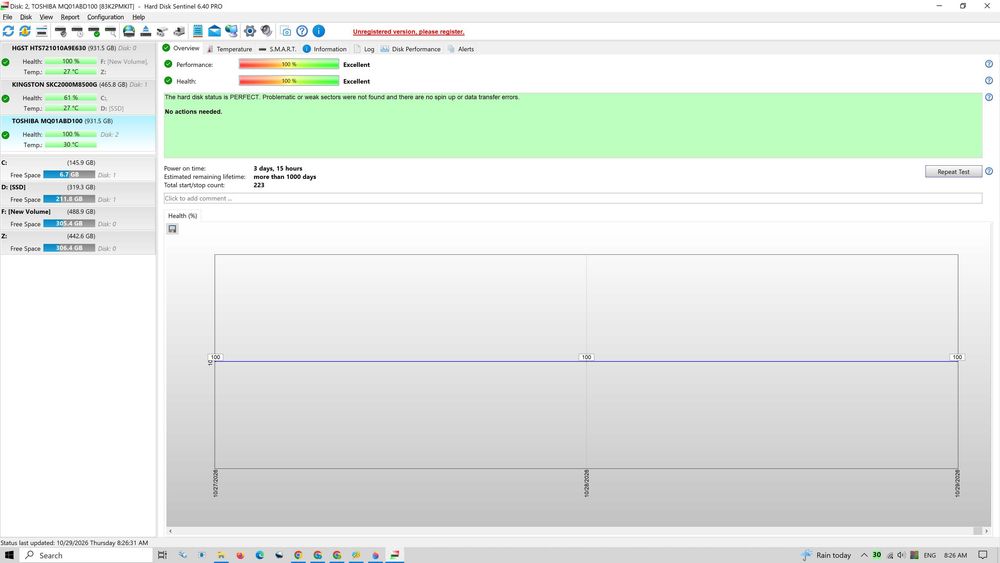Viewport: 1000px width, 563px height.
Task: Click the volume icon in the system tray
Action: (x=901, y=555)
